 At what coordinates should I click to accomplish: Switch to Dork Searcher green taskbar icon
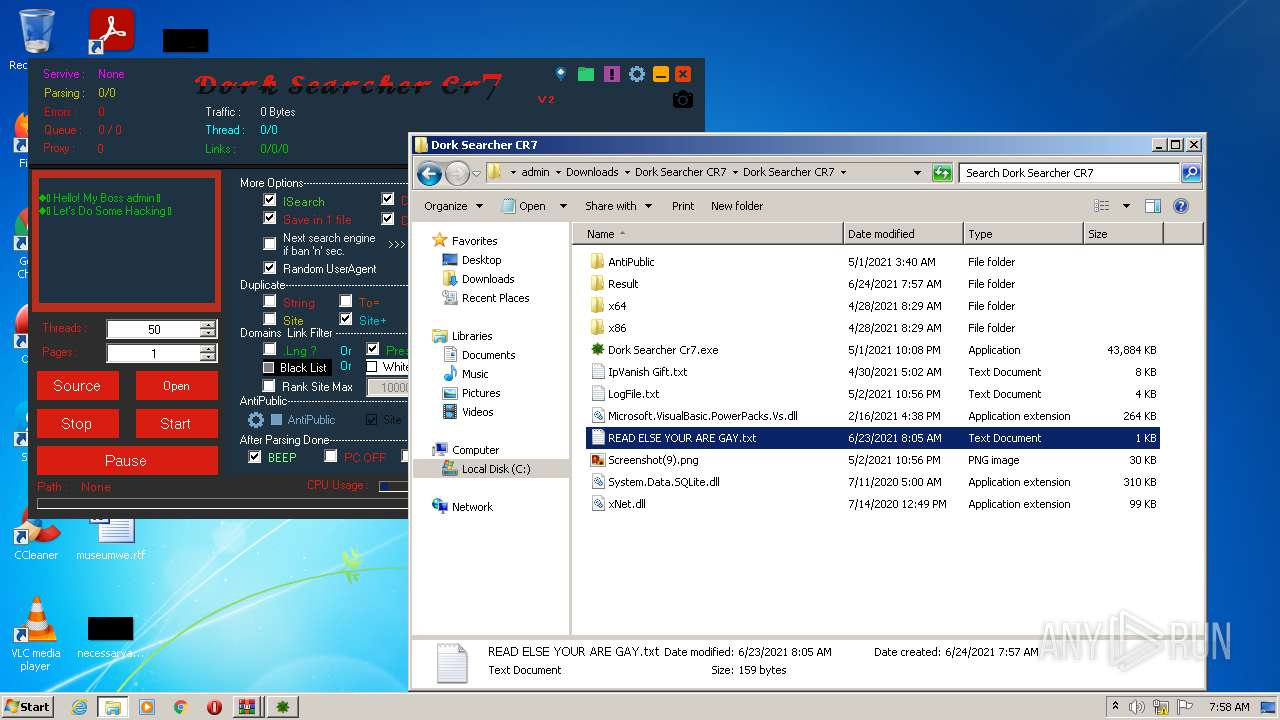coord(283,707)
